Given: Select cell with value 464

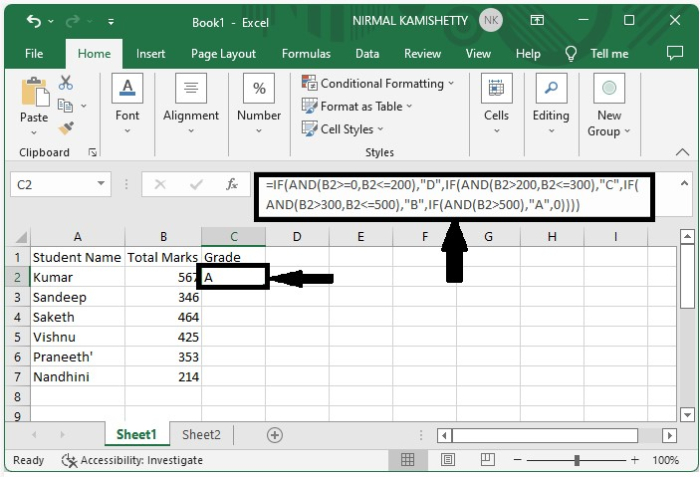Looking at the screenshot, I should pos(163,317).
